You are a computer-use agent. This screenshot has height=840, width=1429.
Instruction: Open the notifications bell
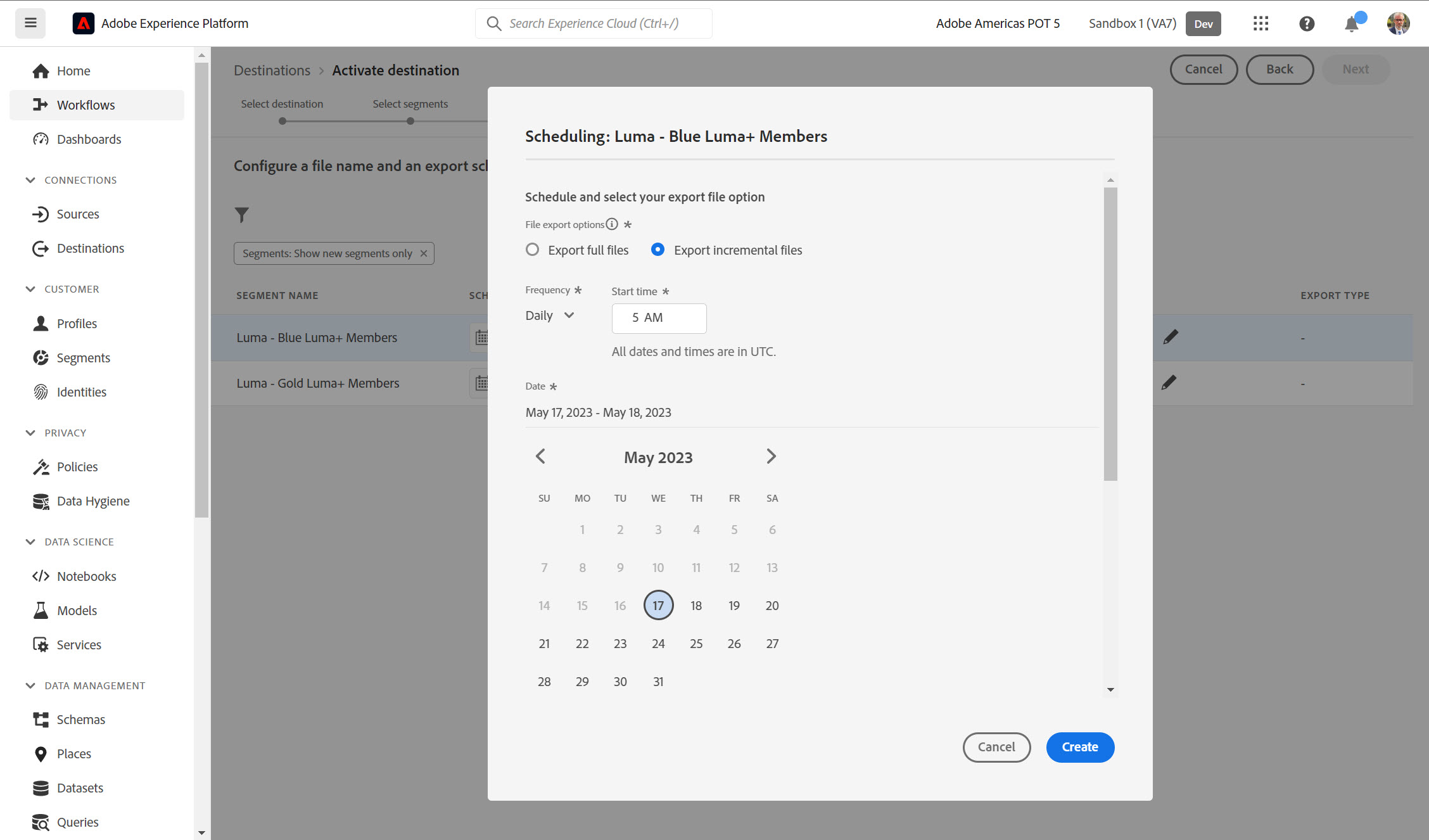coord(1352,23)
